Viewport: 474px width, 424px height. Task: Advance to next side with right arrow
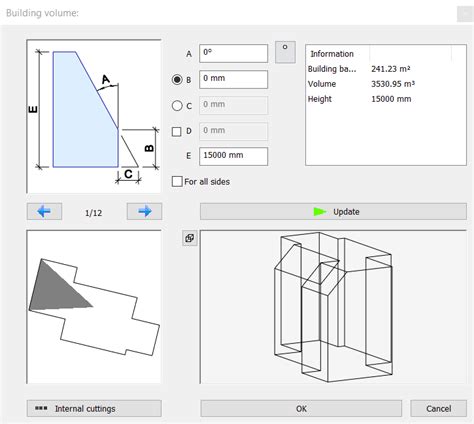[x=144, y=211]
